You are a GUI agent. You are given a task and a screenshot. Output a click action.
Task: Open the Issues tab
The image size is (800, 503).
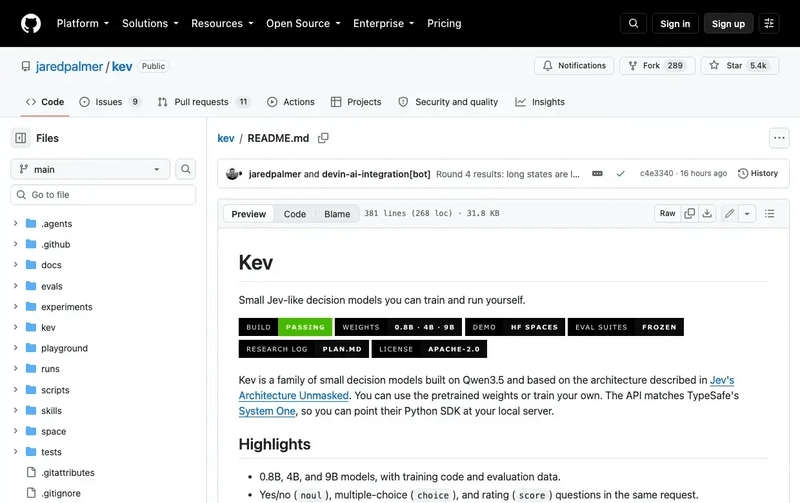click(x=110, y=102)
